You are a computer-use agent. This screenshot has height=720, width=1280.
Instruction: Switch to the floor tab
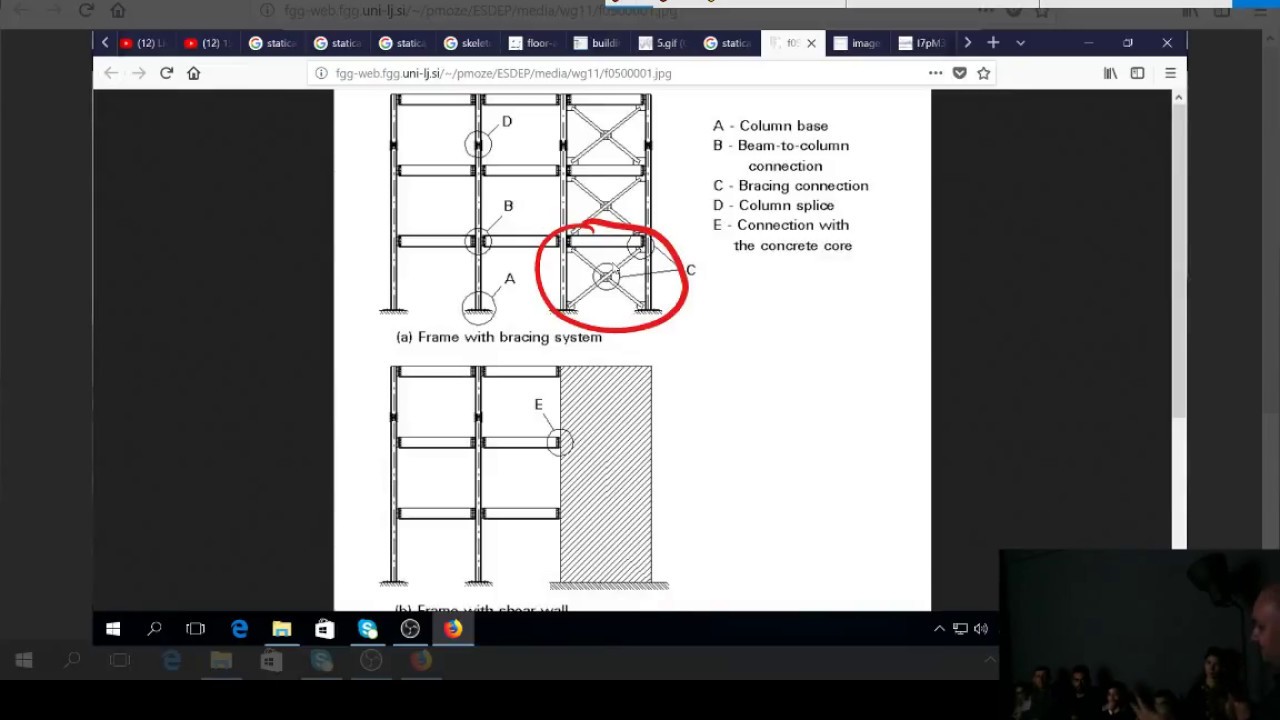click(x=535, y=43)
